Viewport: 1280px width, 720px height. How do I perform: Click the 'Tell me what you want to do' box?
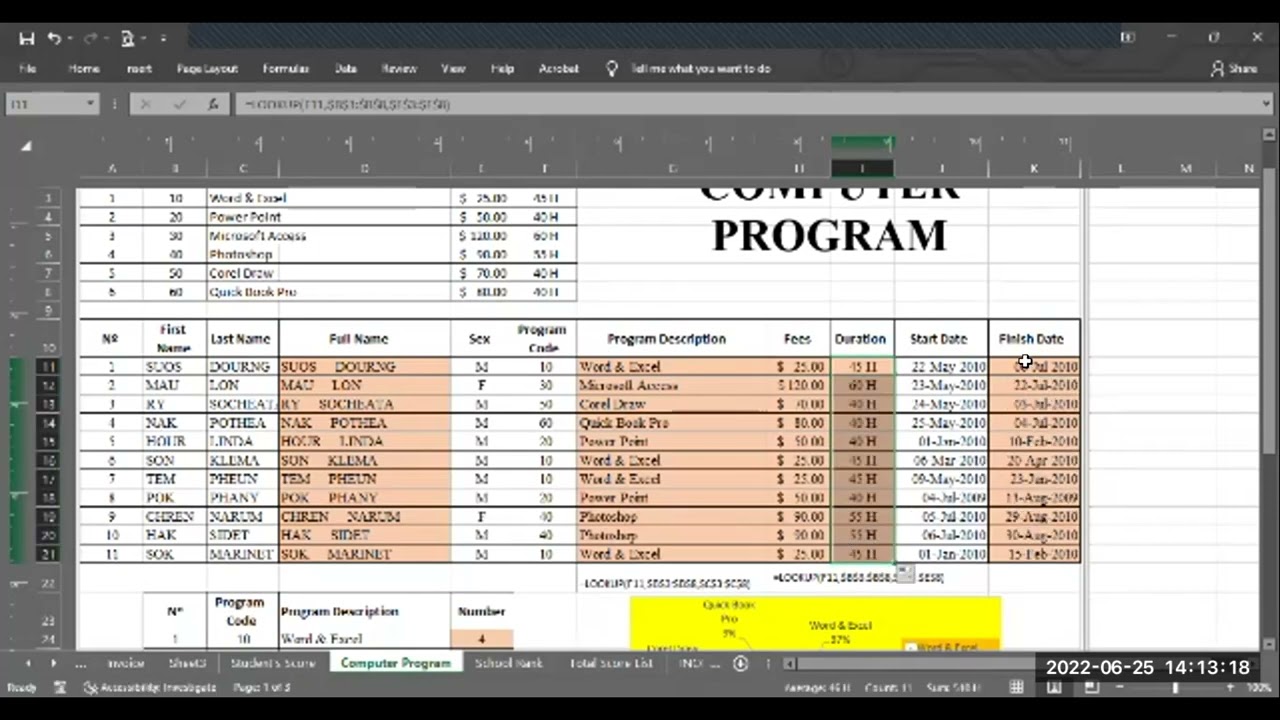pyautogui.click(x=700, y=69)
